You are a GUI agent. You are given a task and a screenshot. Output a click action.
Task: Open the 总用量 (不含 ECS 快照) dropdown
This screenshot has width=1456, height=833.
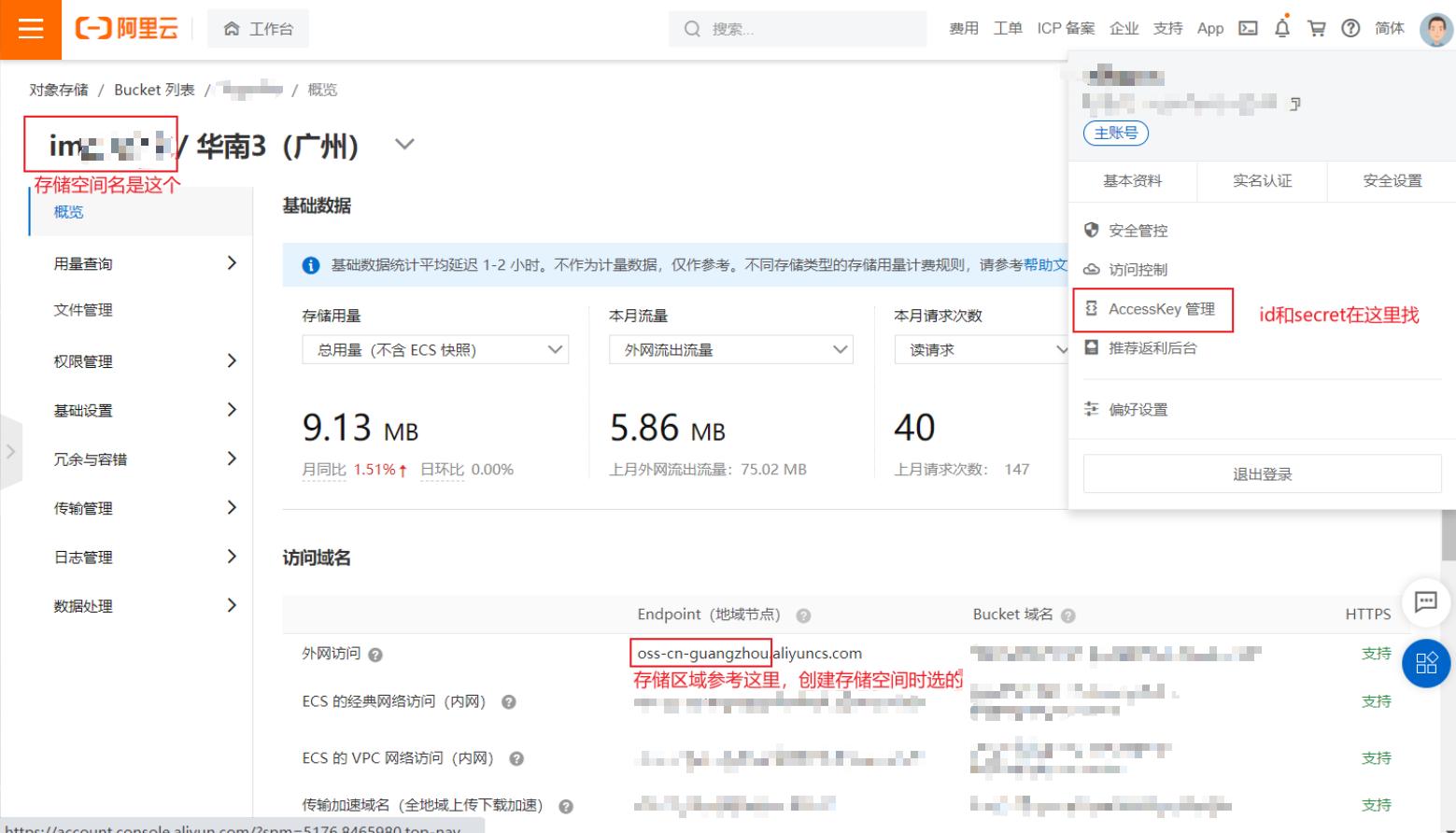tap(435, 349)
